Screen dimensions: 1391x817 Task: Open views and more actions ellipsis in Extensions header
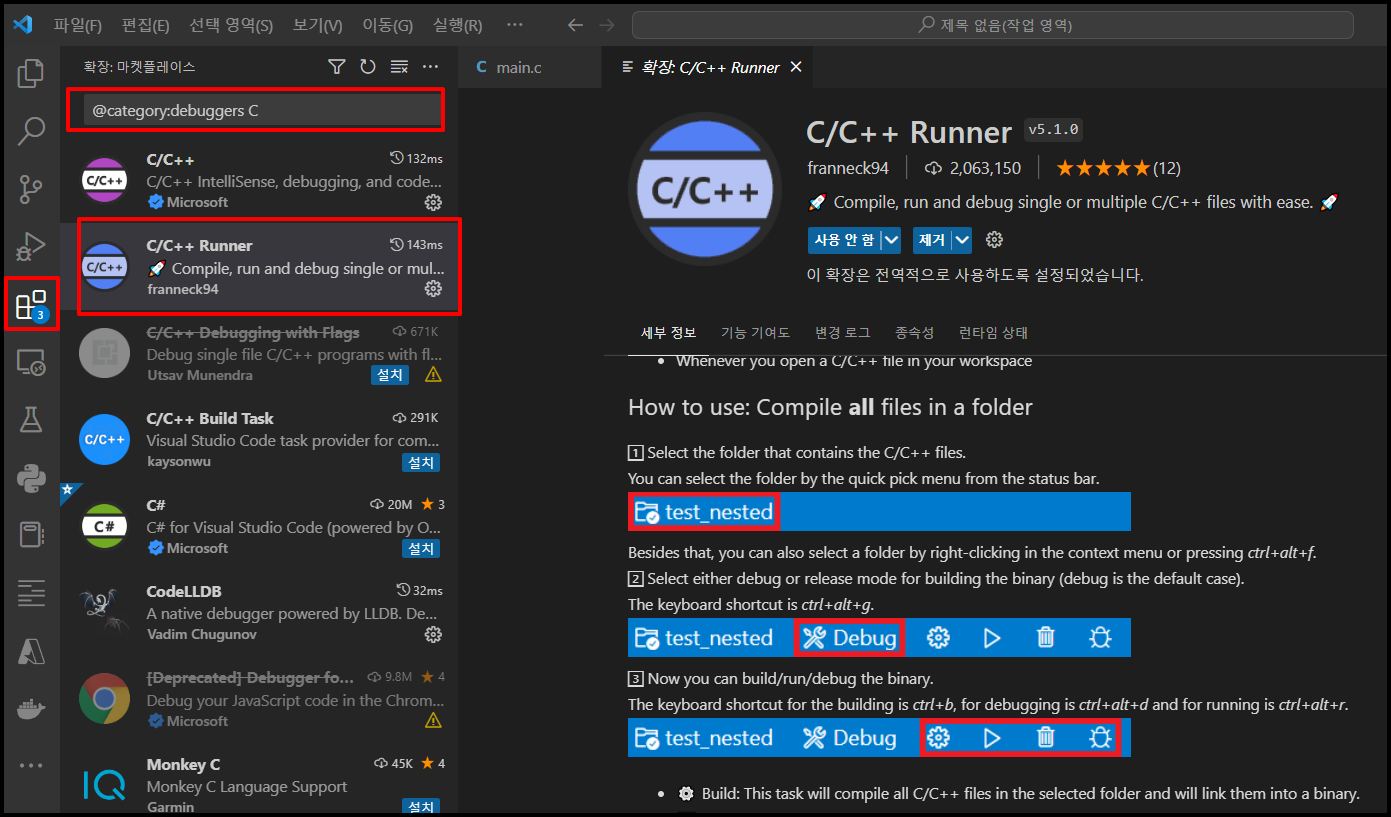[431, 67]
